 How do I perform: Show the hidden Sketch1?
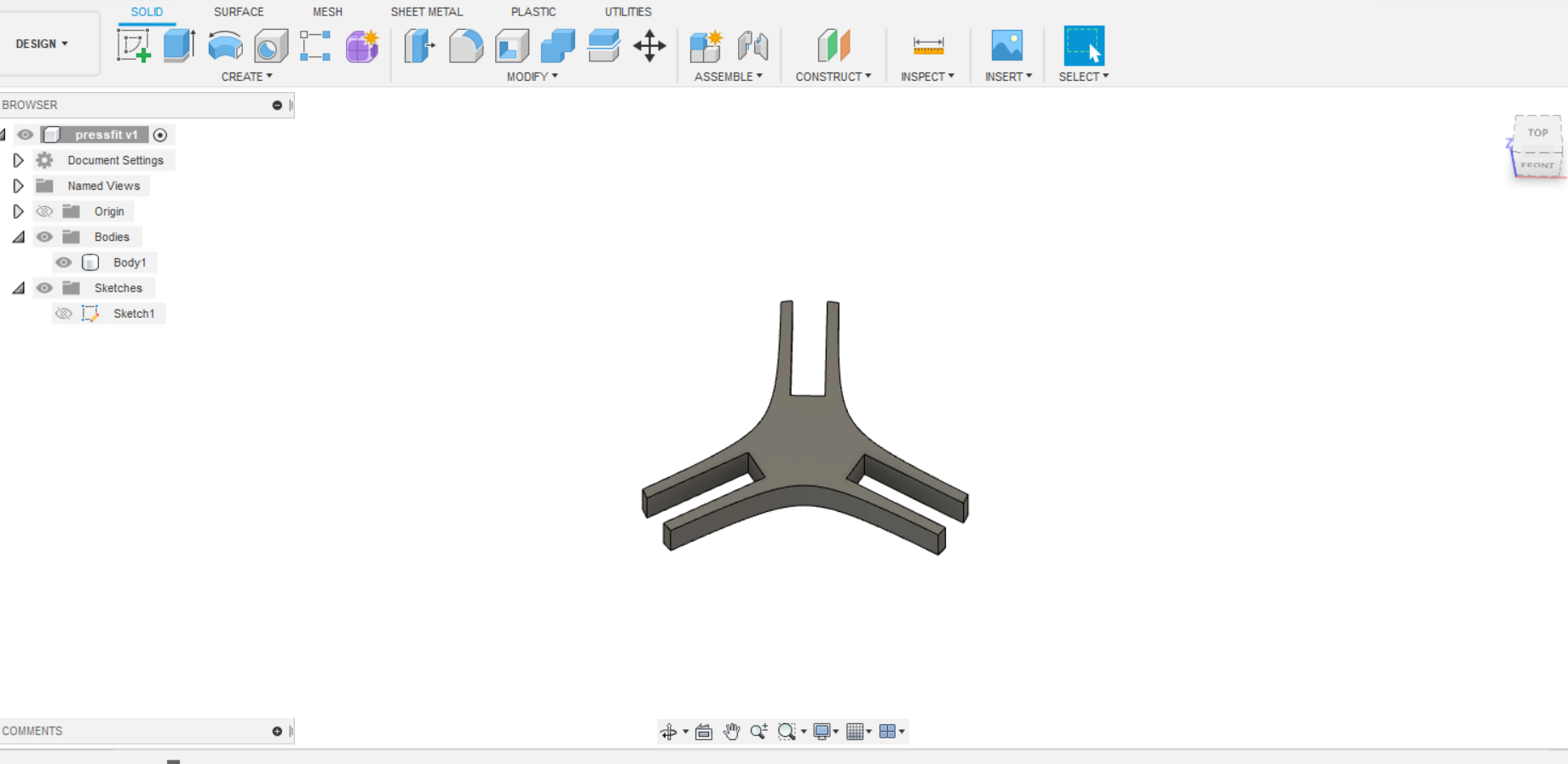(64, 313)
